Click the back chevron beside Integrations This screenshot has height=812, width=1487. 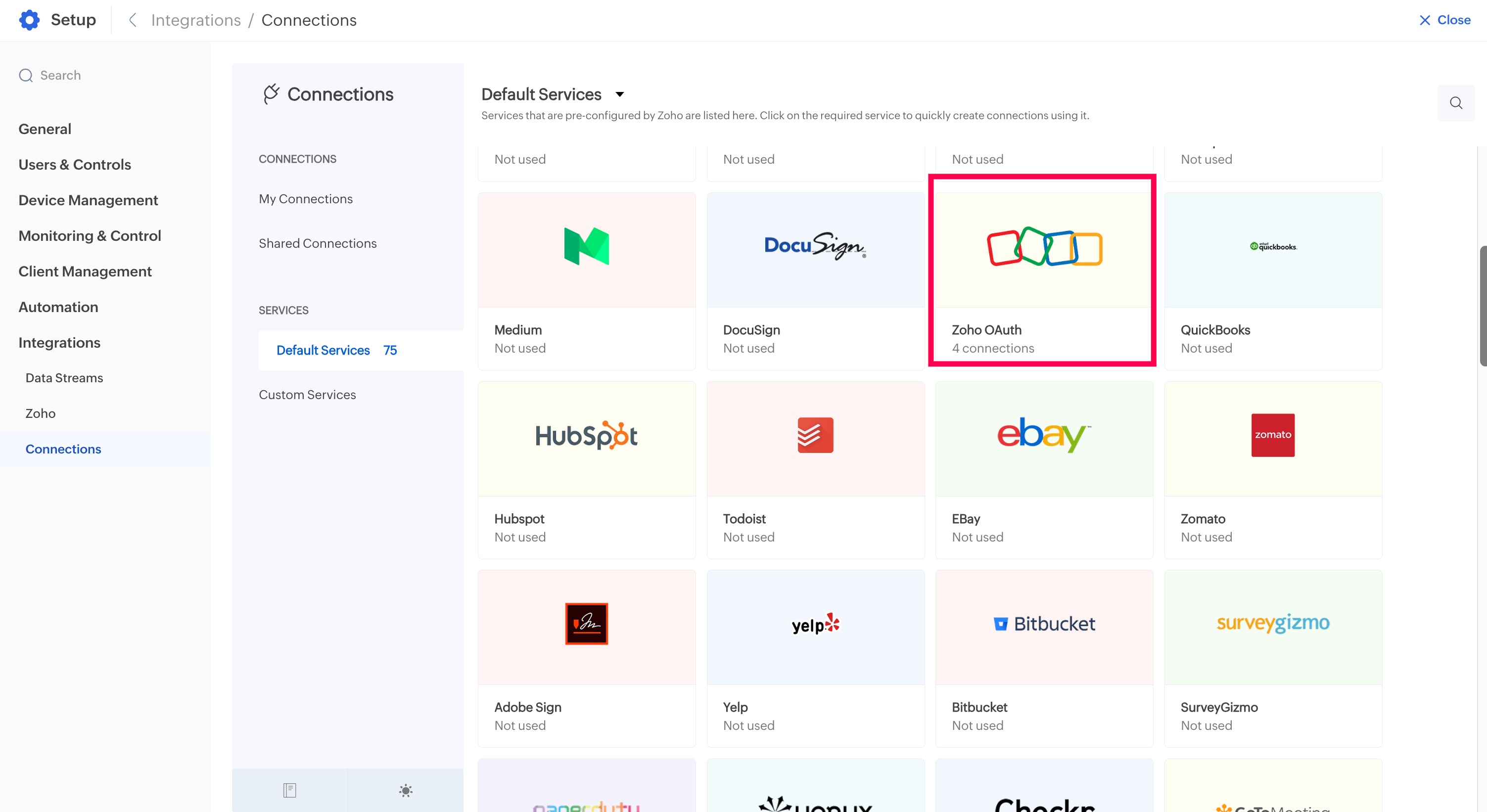point(133,20)
